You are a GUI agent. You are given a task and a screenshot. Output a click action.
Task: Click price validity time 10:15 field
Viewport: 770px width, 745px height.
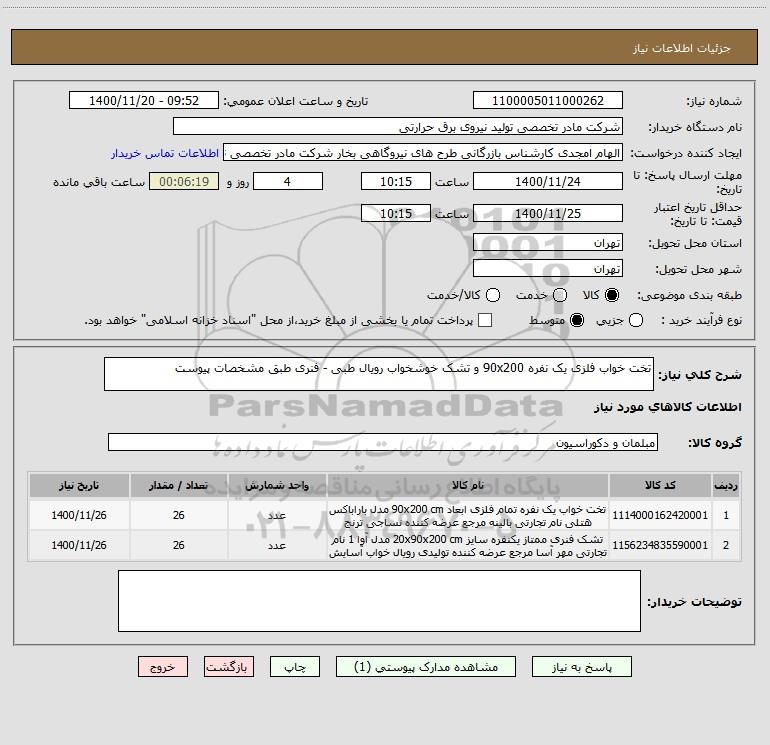pyautogui.click(x=396, y=213)
